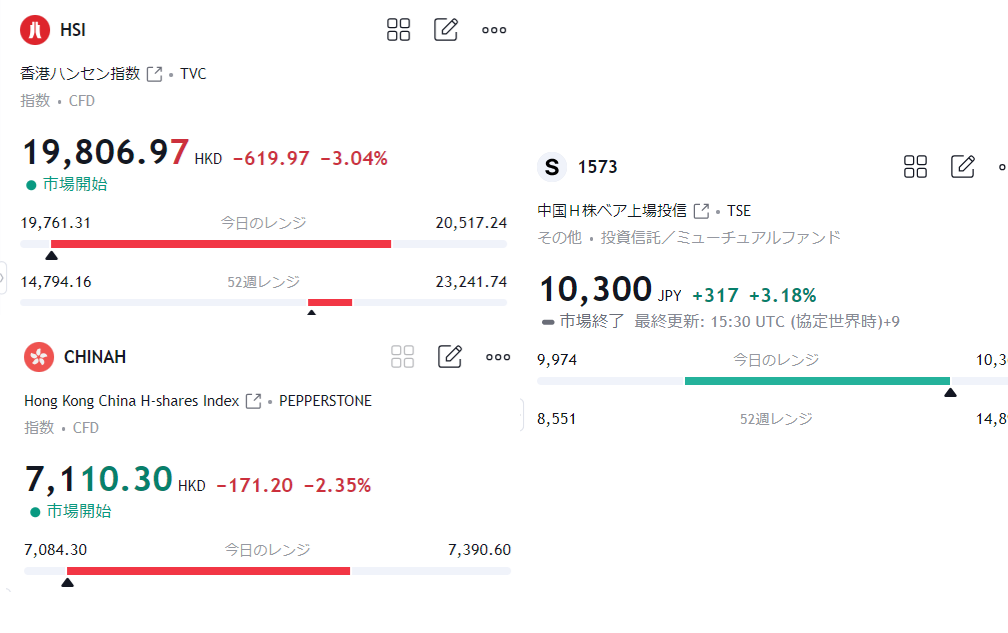The height and width of the screenshot is (633, 1008).
Task: Open external link icon beside 香港ハンセン指数
Action: tap(155, 74)
